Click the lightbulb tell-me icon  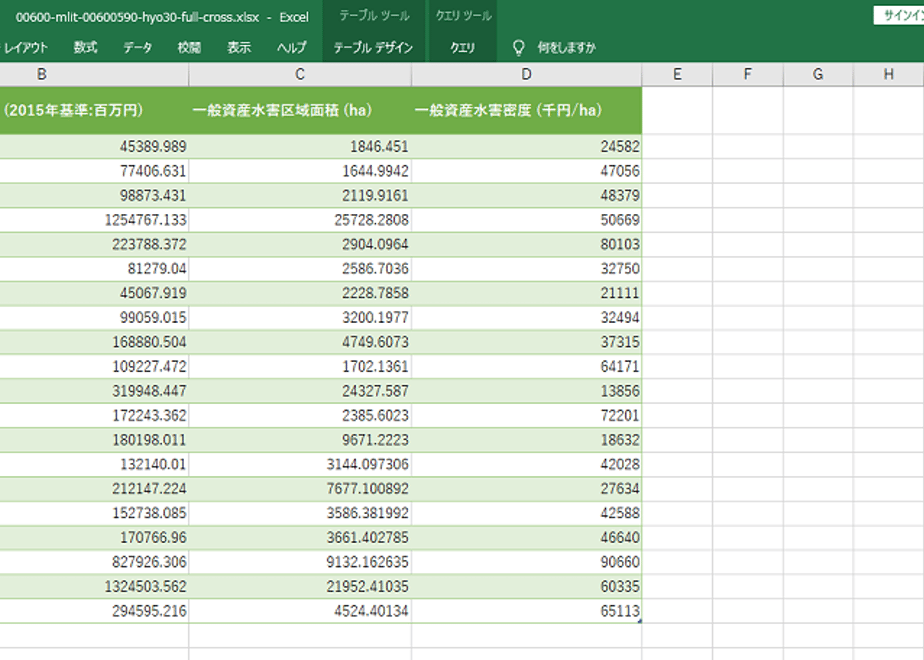pyautogui.click(x=518, y=48)
